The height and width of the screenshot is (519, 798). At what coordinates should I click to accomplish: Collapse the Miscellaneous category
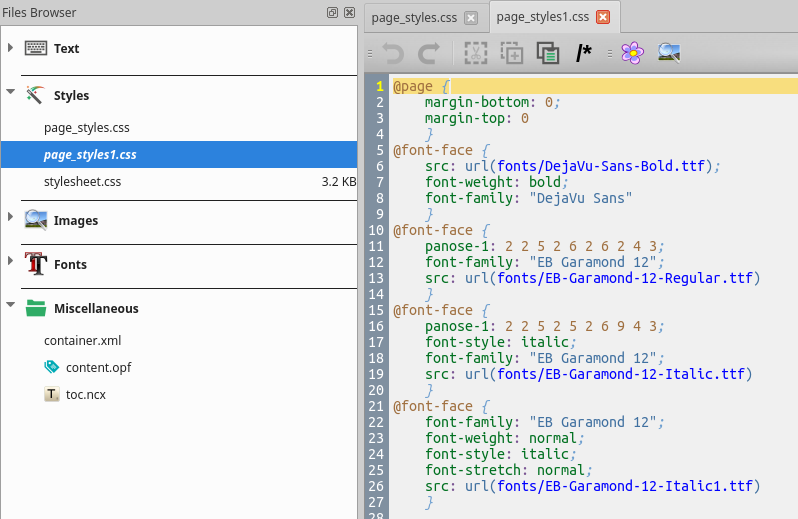(x=10, y=308)
